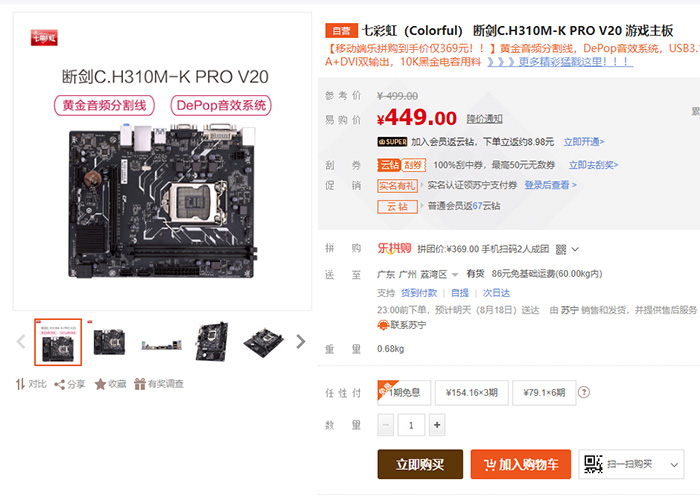Expand the 乐拼购 QR code dropdown
Image resolution: width=700 pixels, height=500 pixels.
tap(575, 249)
